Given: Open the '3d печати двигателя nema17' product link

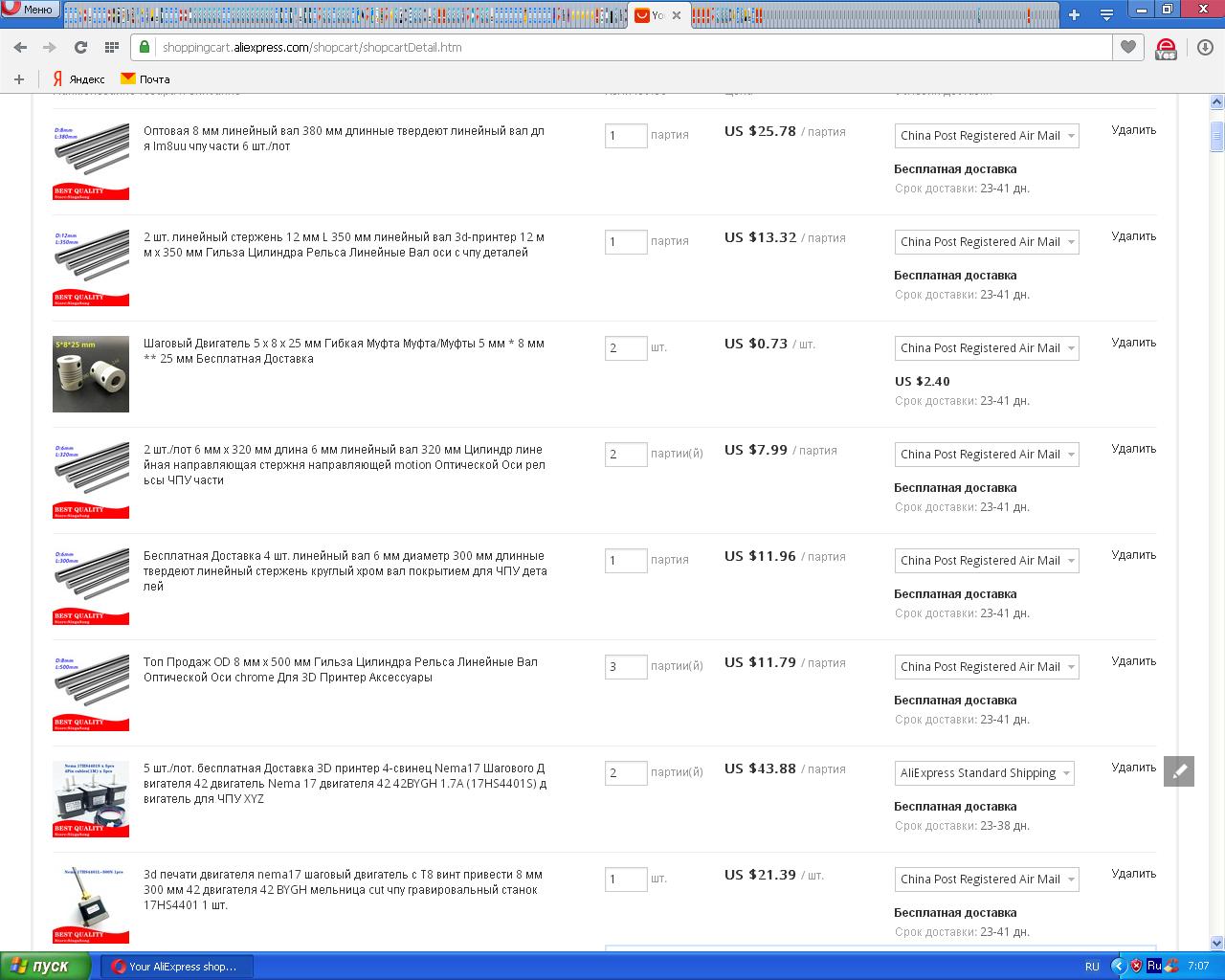Looking at the screenshot, I should coord(343,890).
